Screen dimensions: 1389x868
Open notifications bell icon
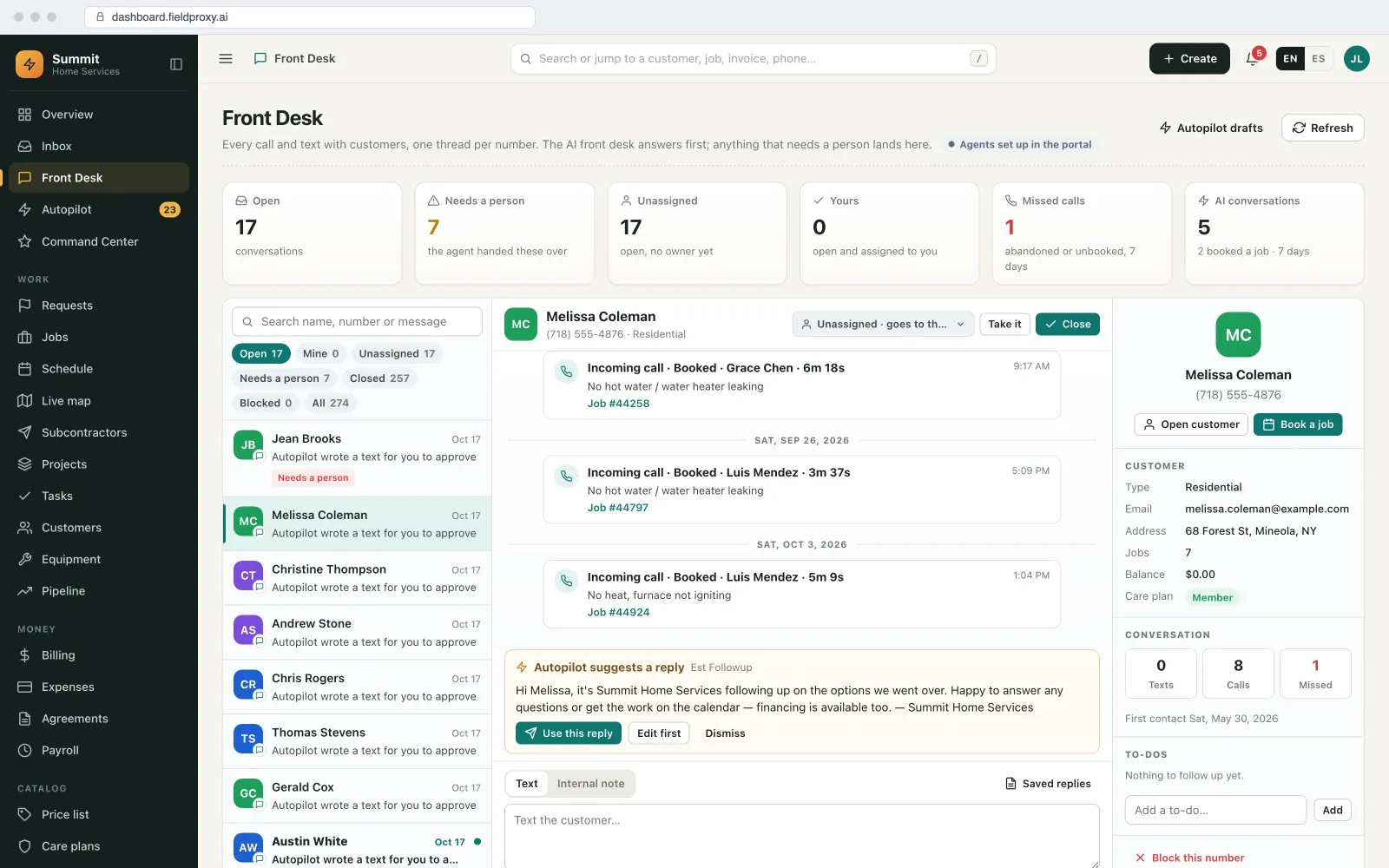tap(1252, 59)
